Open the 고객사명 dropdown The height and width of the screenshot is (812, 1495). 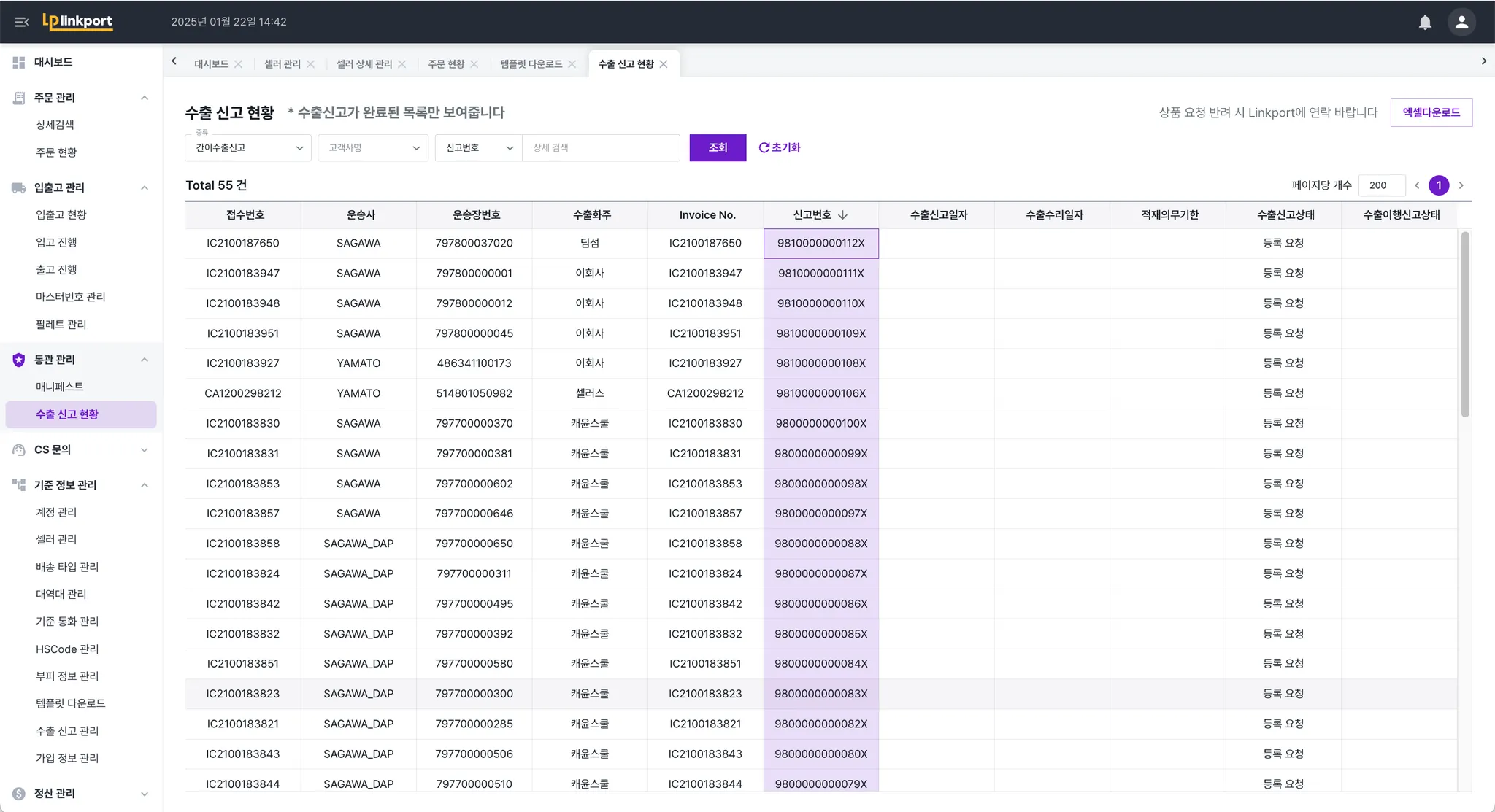pyautogui.click(x=372, y=147)
